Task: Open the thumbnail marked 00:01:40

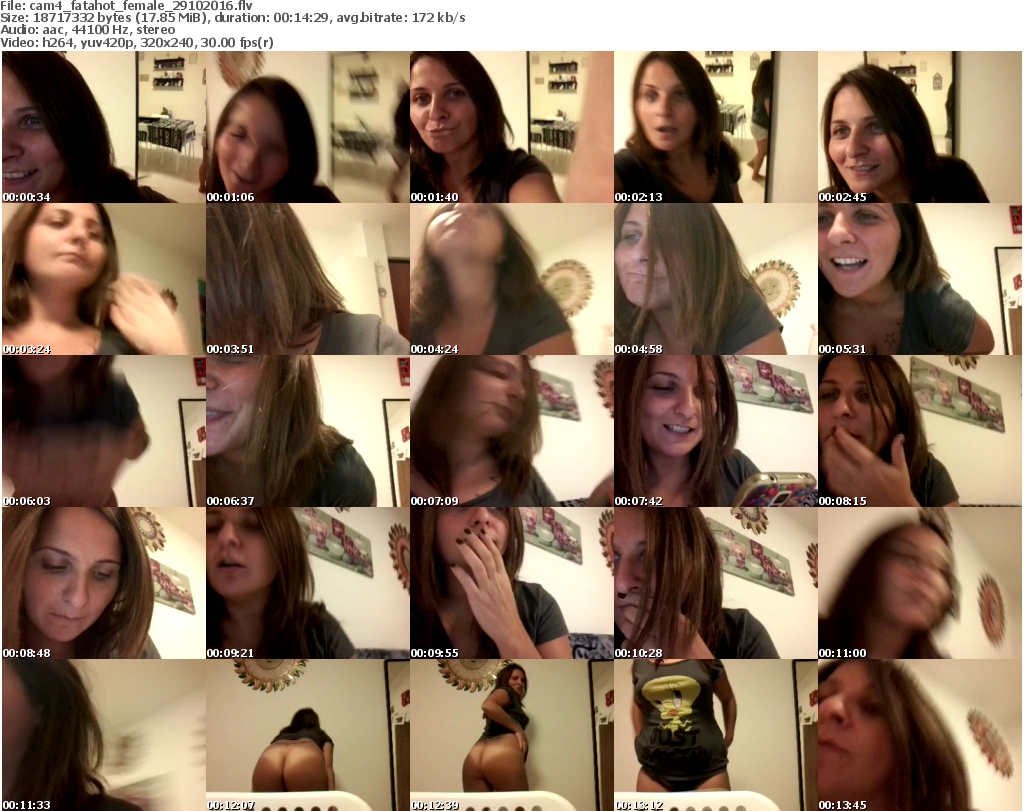Action: point(511,127)
